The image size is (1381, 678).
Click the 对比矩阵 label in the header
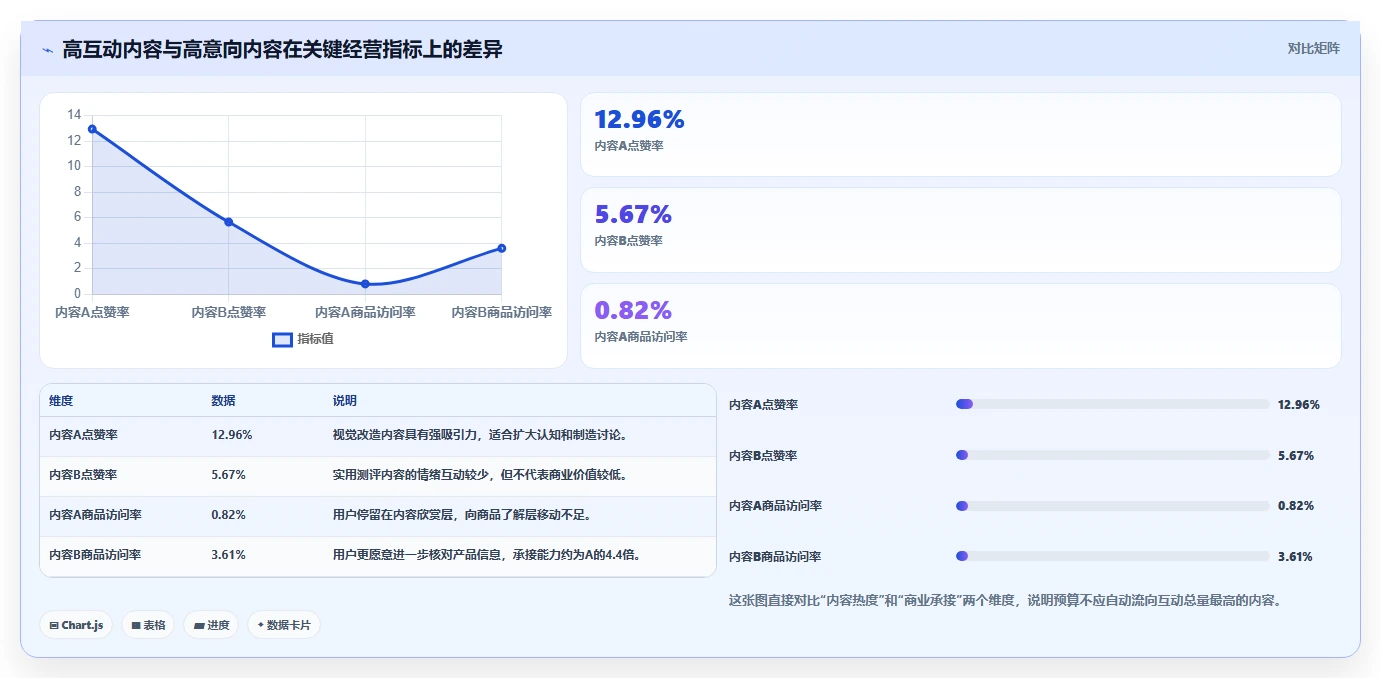1313,48
